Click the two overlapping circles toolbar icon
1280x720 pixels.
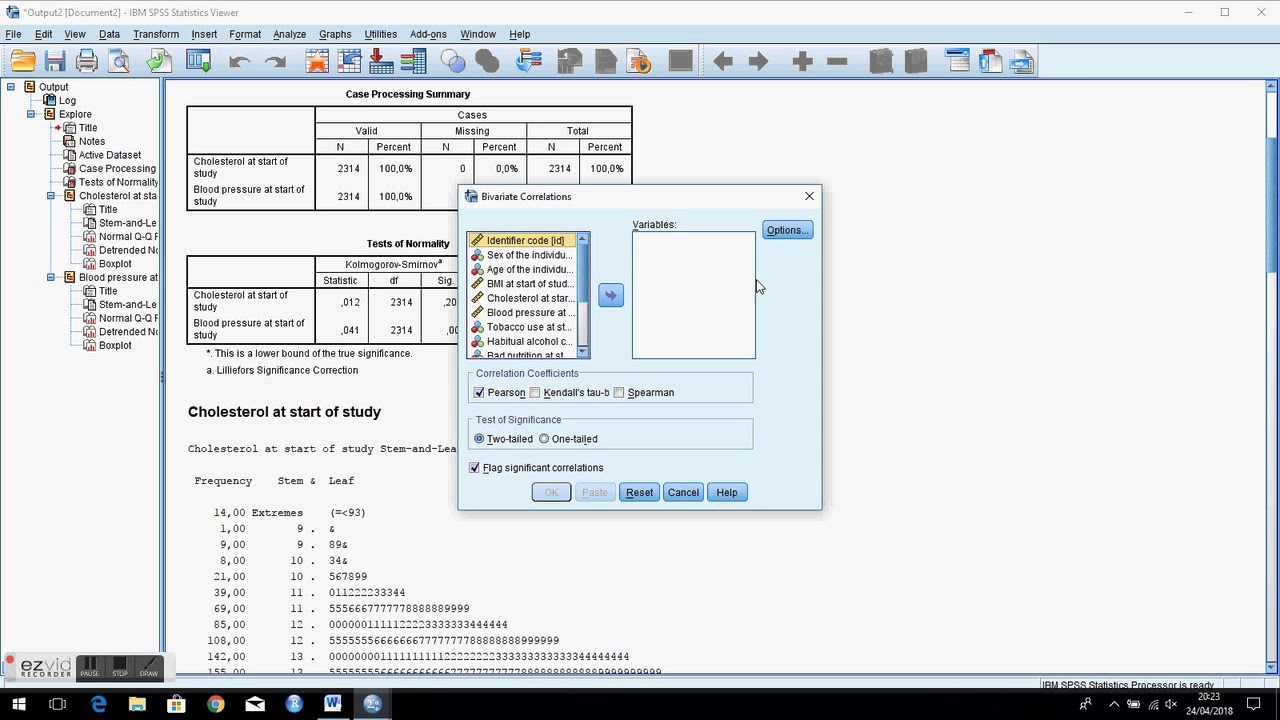tap(453, 62)
